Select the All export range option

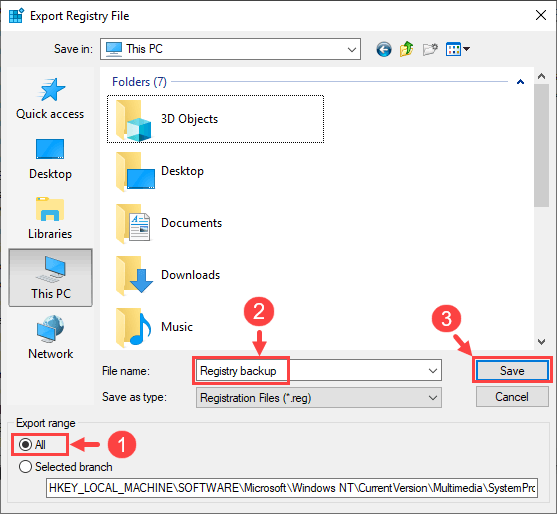pos(32,444)
